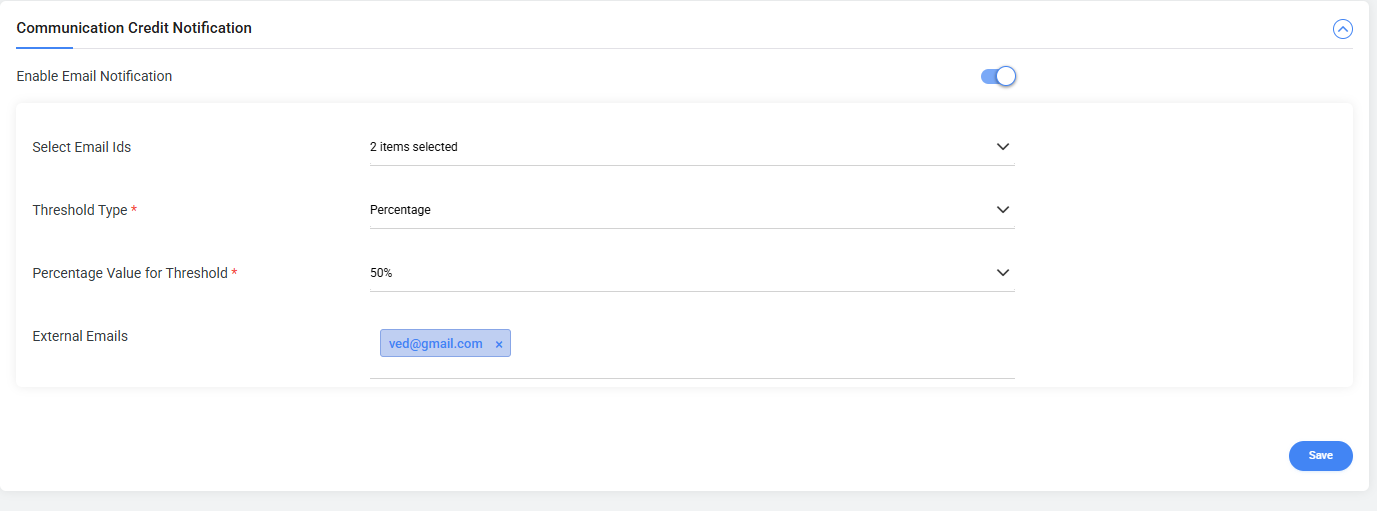Click the red asterisk beside Threshold Type
This screenshot has width=1377, height=511.
click(134, 210)
